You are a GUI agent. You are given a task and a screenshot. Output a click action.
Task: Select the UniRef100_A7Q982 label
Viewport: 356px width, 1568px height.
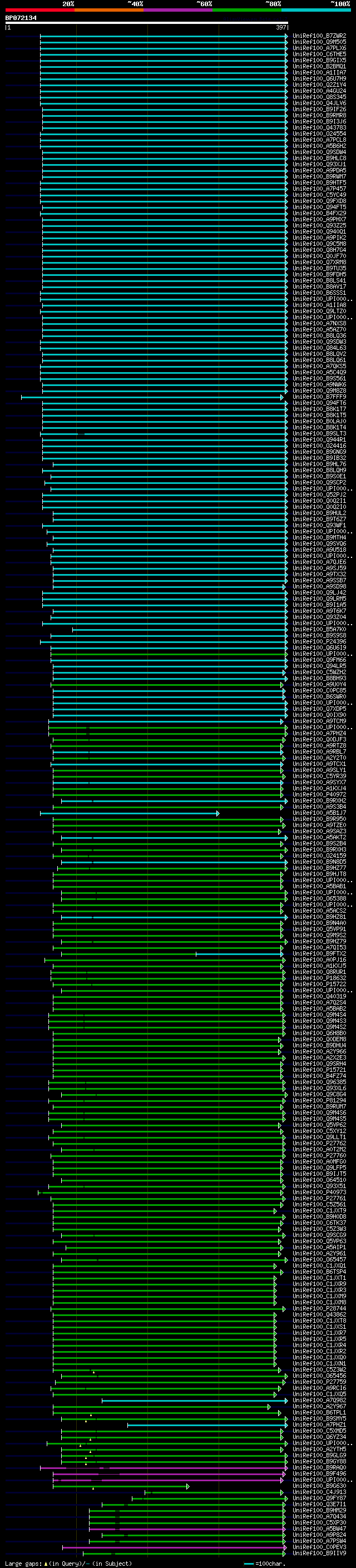(319, 1401)
